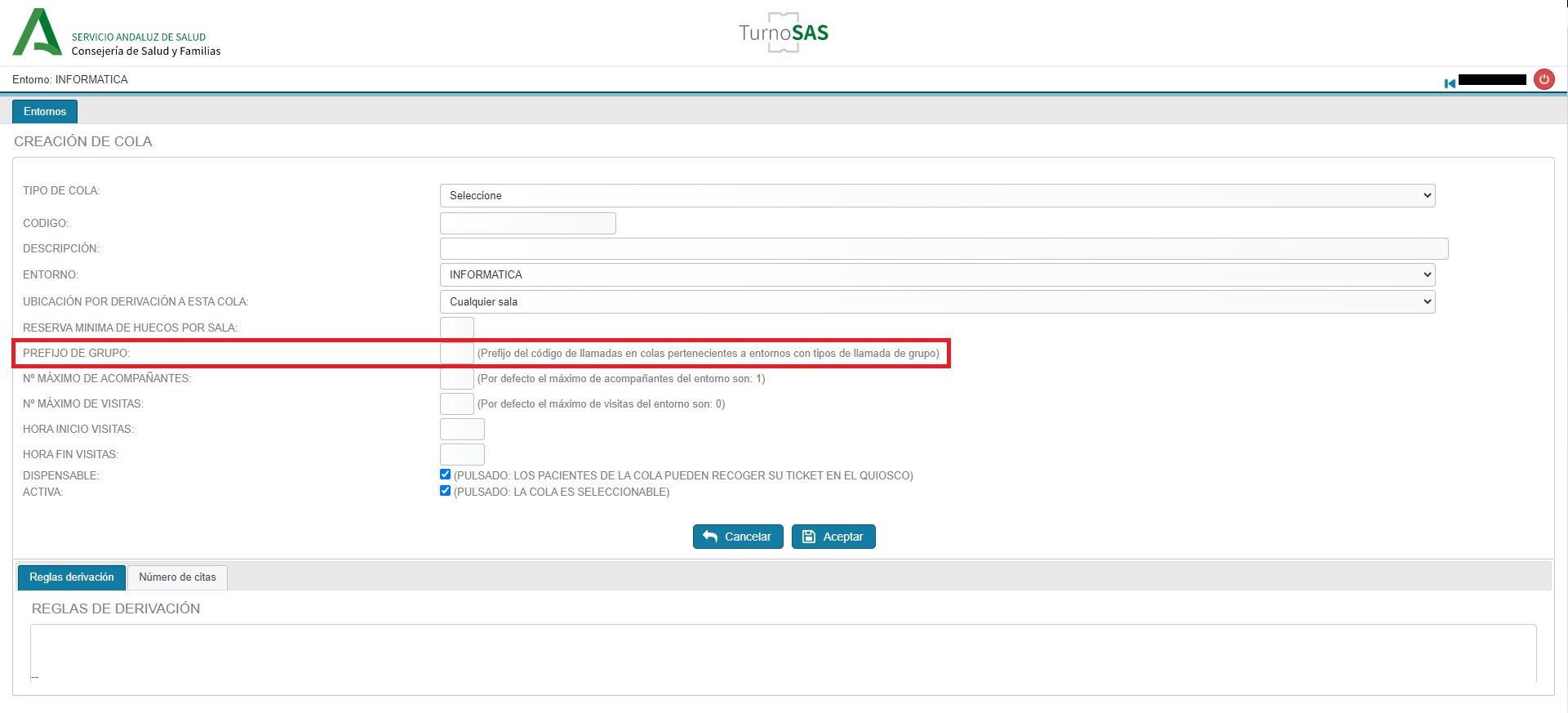
Task: Click the Entorno: INFORMATICA status text
Action: click(x=70, y=79)
